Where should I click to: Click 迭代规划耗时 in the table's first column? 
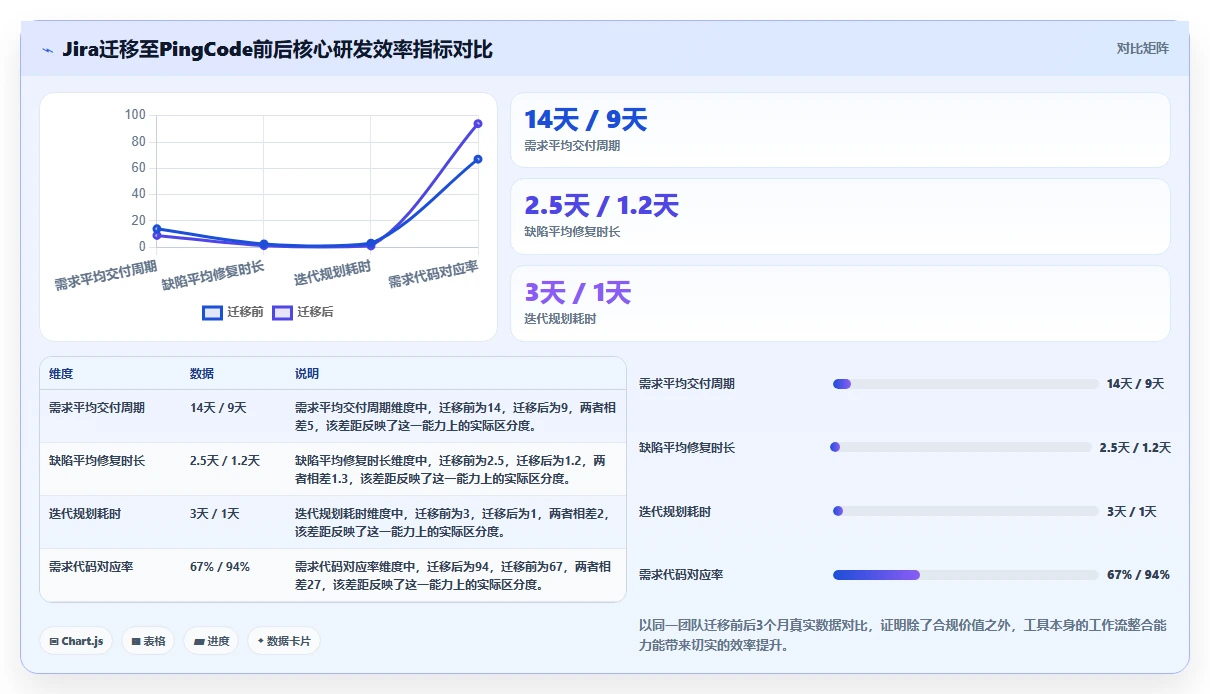point(85,514)
